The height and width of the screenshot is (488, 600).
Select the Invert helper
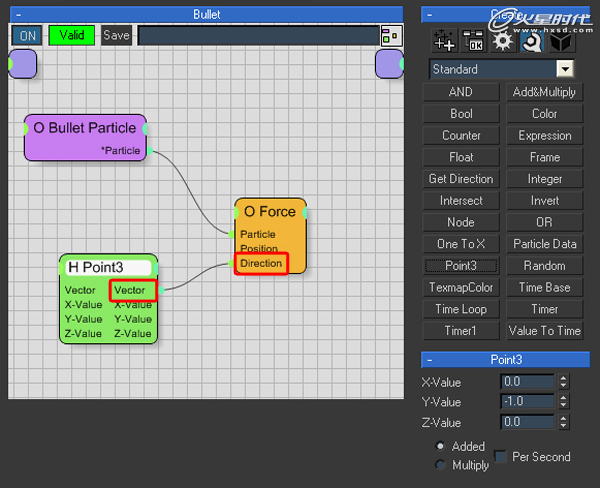(544, 201)
